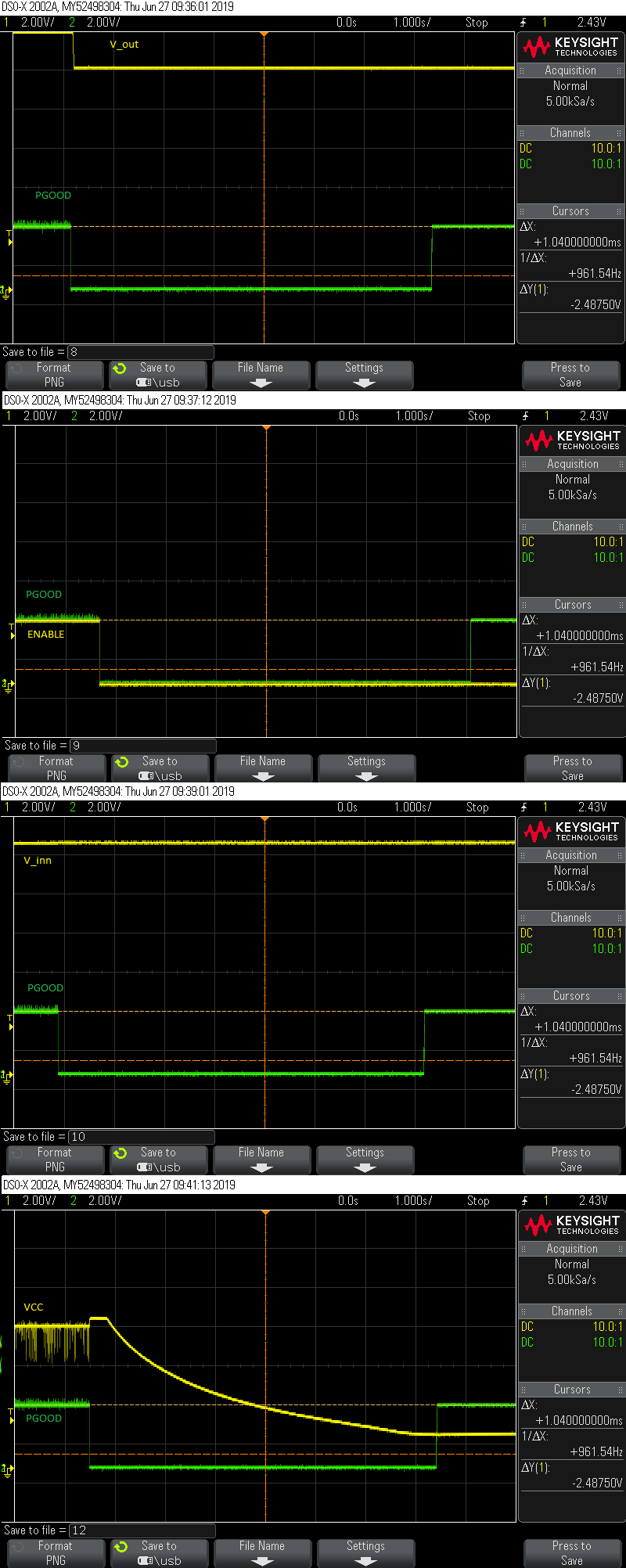Viewport: 626px width, 1568px height.
Task: Click the Save to file field containing 8
Action: [x=141, y=352]
